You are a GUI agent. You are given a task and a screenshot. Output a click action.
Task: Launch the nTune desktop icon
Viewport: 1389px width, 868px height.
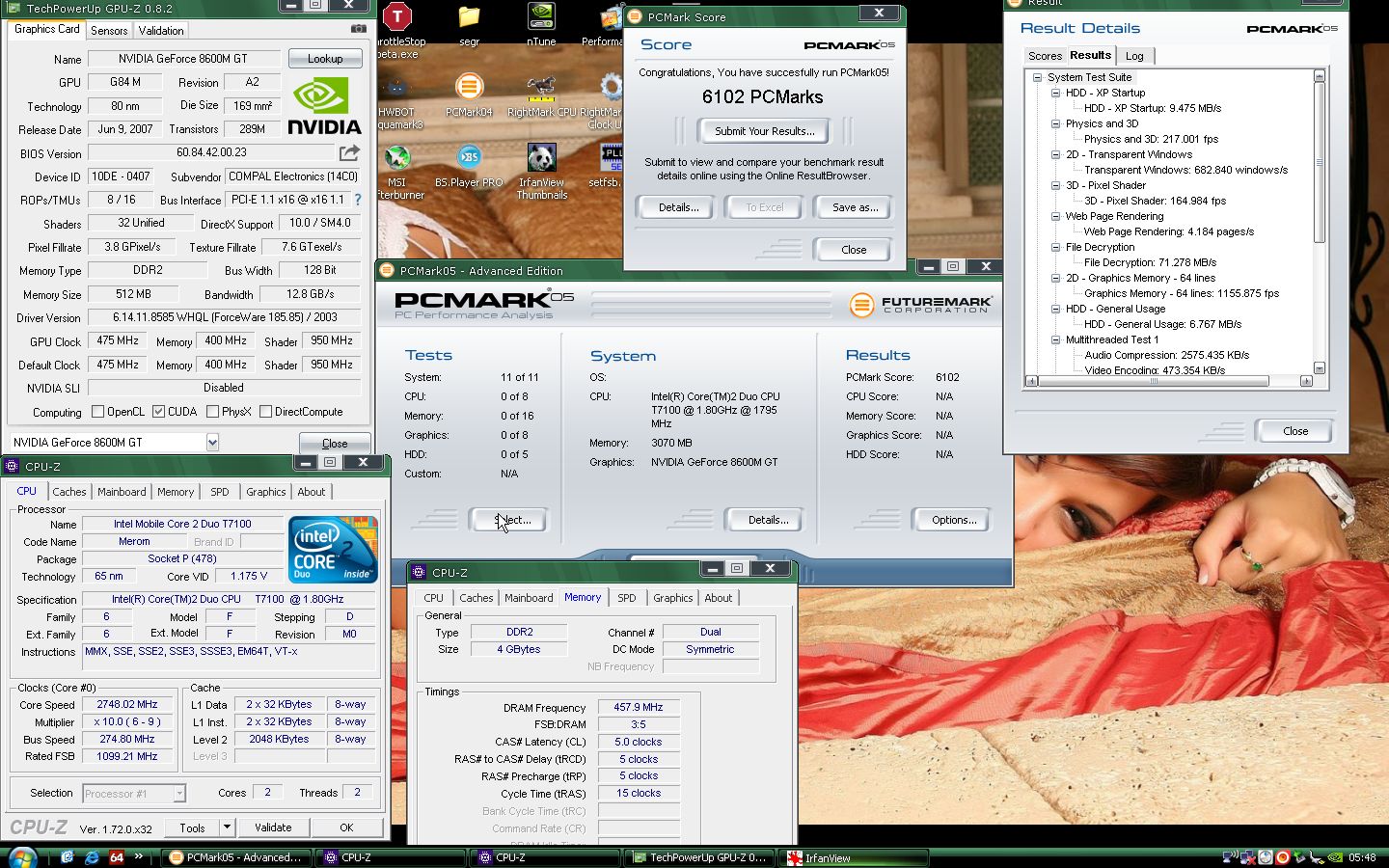[541, 17]
